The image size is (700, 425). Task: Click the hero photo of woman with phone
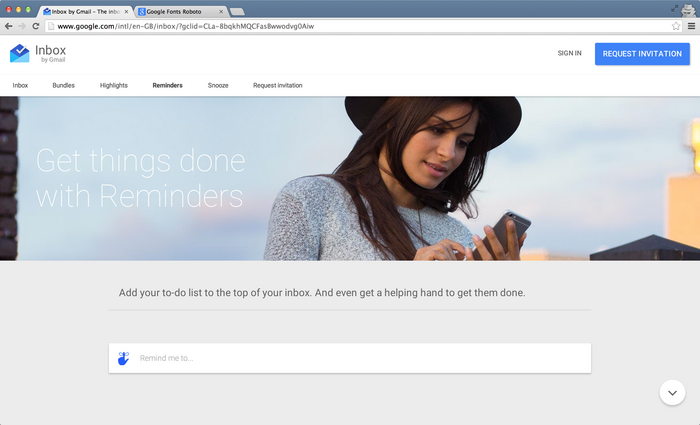350,179
